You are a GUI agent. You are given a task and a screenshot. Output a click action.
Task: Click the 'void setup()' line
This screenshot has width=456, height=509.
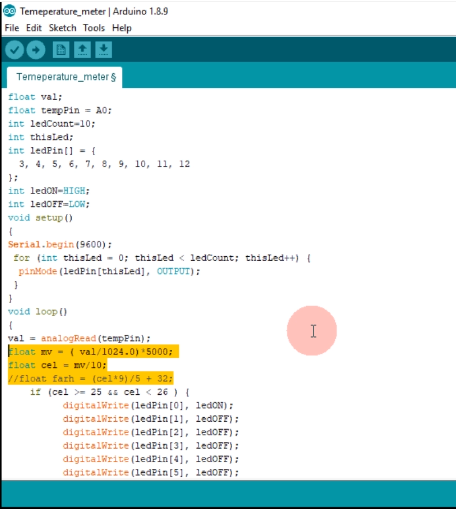click(40, 218)
